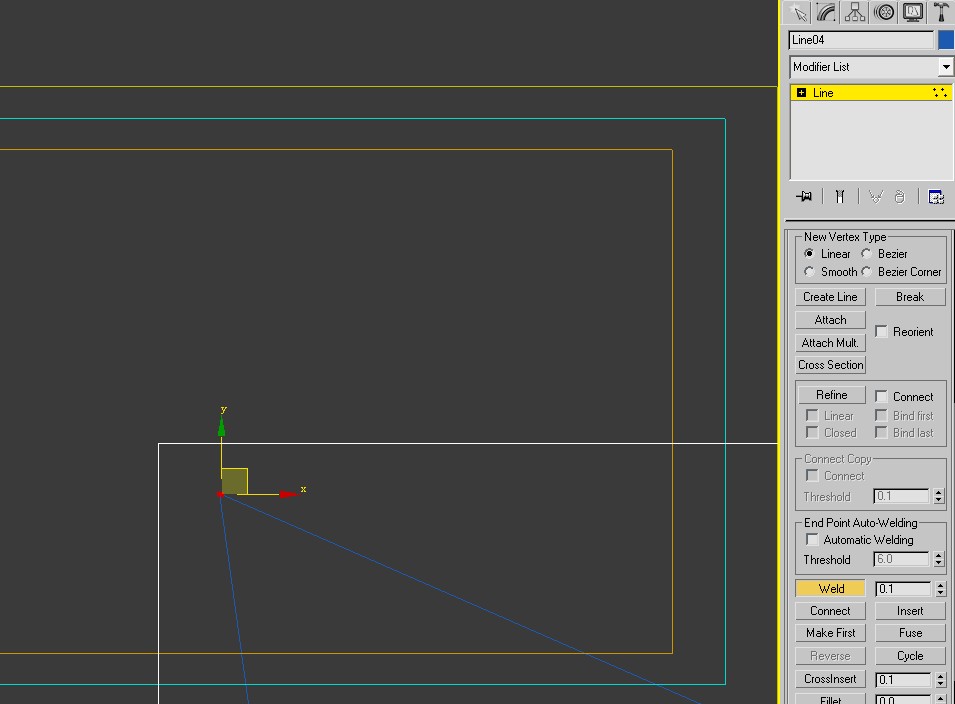Click Connect Copy Threshold field

pyautogui.click(x=901, y=496)
